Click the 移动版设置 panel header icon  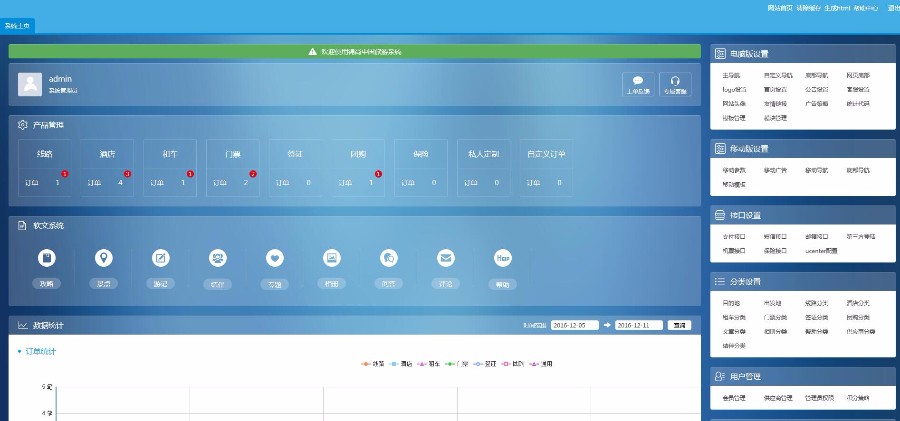[720, 148]
